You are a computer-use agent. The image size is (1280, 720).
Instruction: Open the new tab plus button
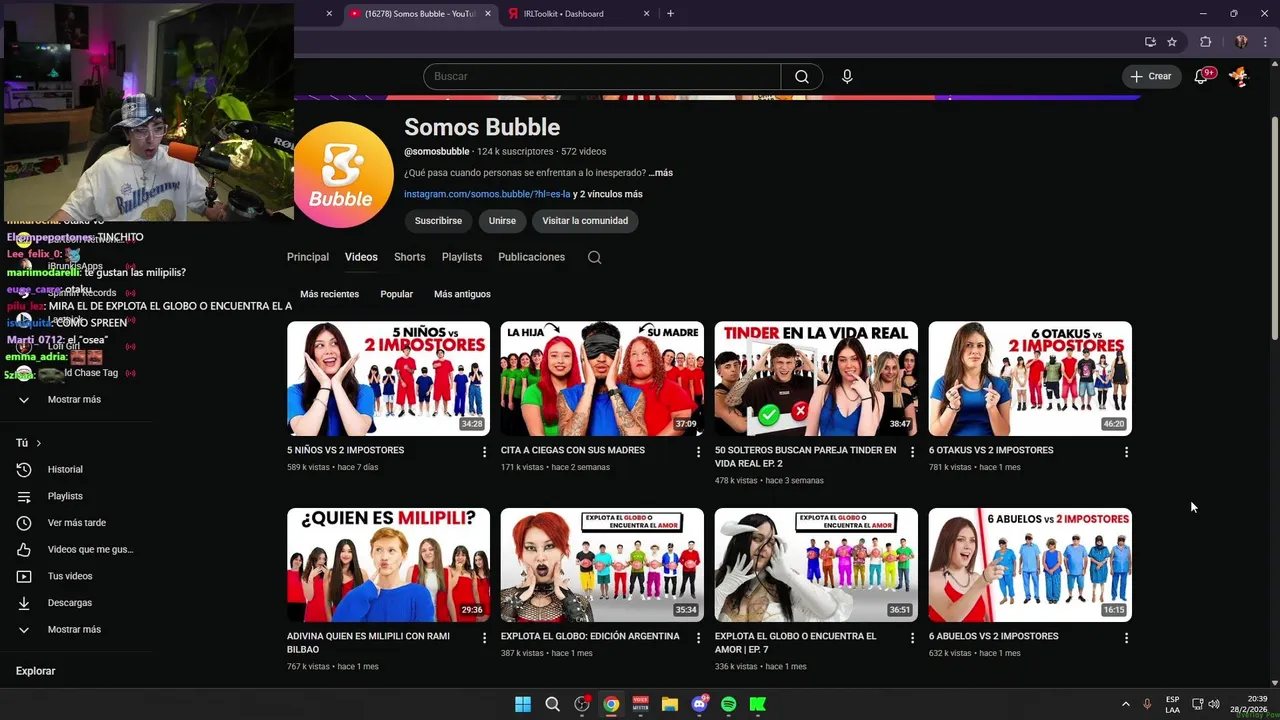pyautogui.click(x=670, y=14)
